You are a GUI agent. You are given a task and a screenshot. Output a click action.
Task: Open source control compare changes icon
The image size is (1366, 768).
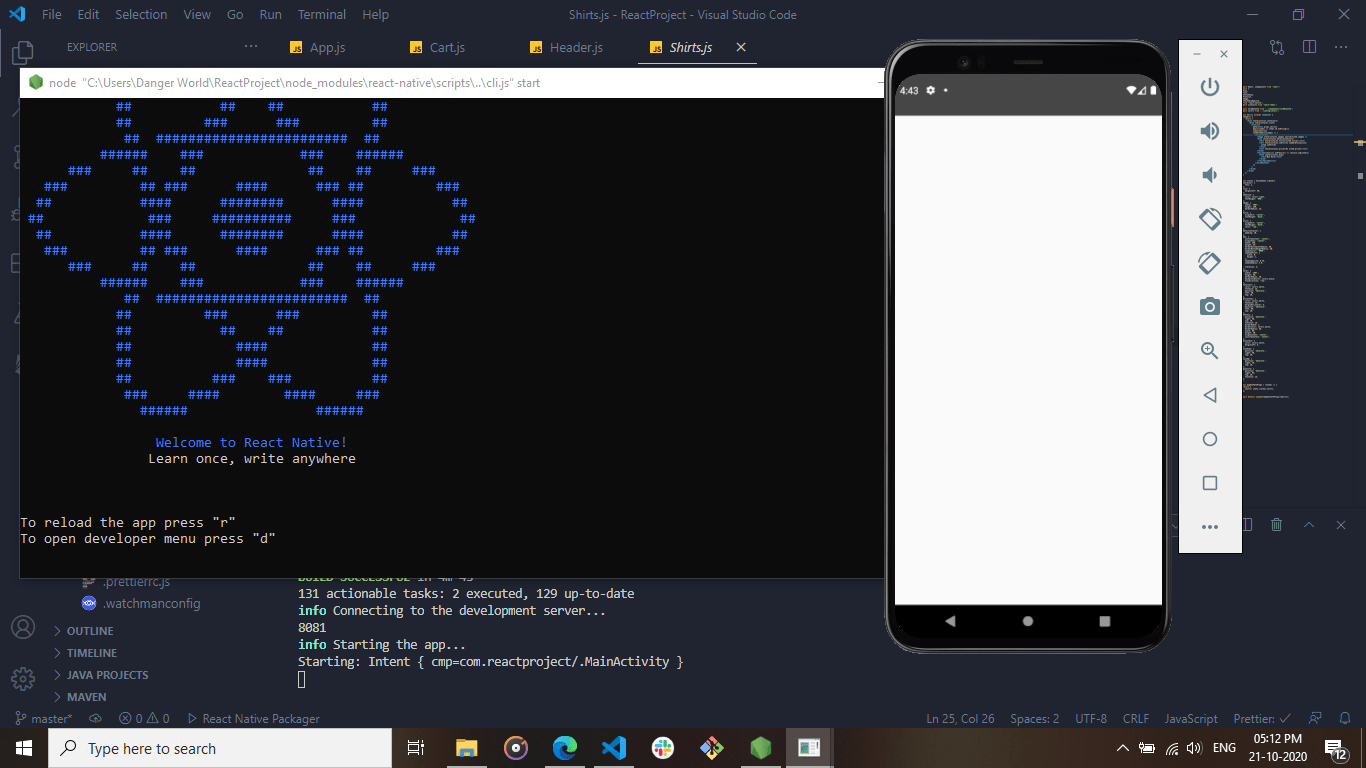point(1277,47)
